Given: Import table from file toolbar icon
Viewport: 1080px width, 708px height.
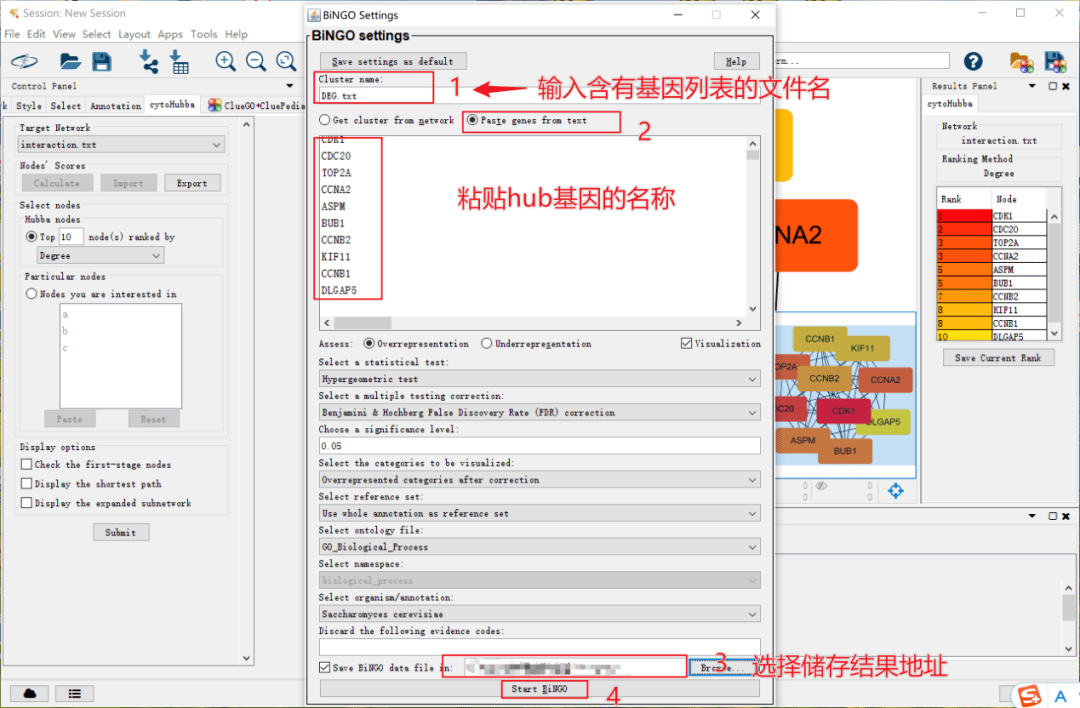Looking at the screenshot, I should coord(178,61).
